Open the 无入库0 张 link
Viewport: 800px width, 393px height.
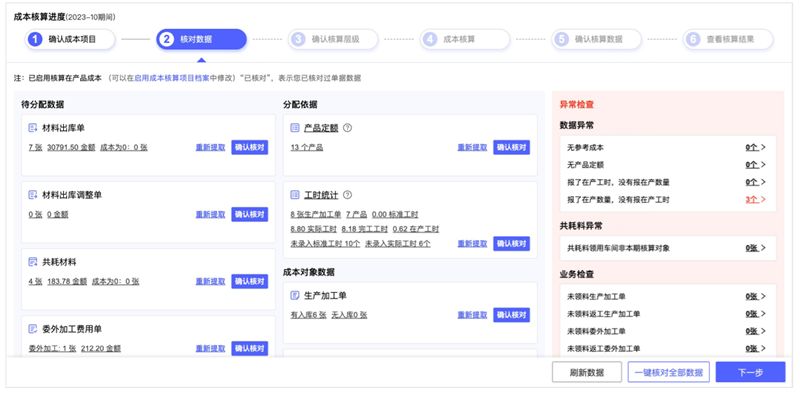point(349,315)
